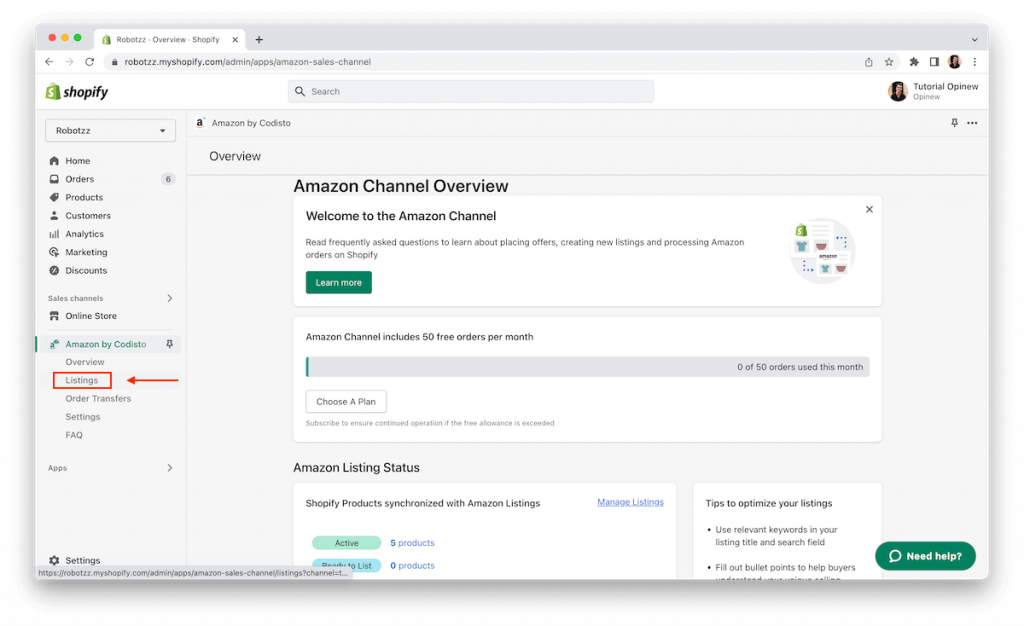
Task: Open the Manage Listings link
Action: coord(630,502)
